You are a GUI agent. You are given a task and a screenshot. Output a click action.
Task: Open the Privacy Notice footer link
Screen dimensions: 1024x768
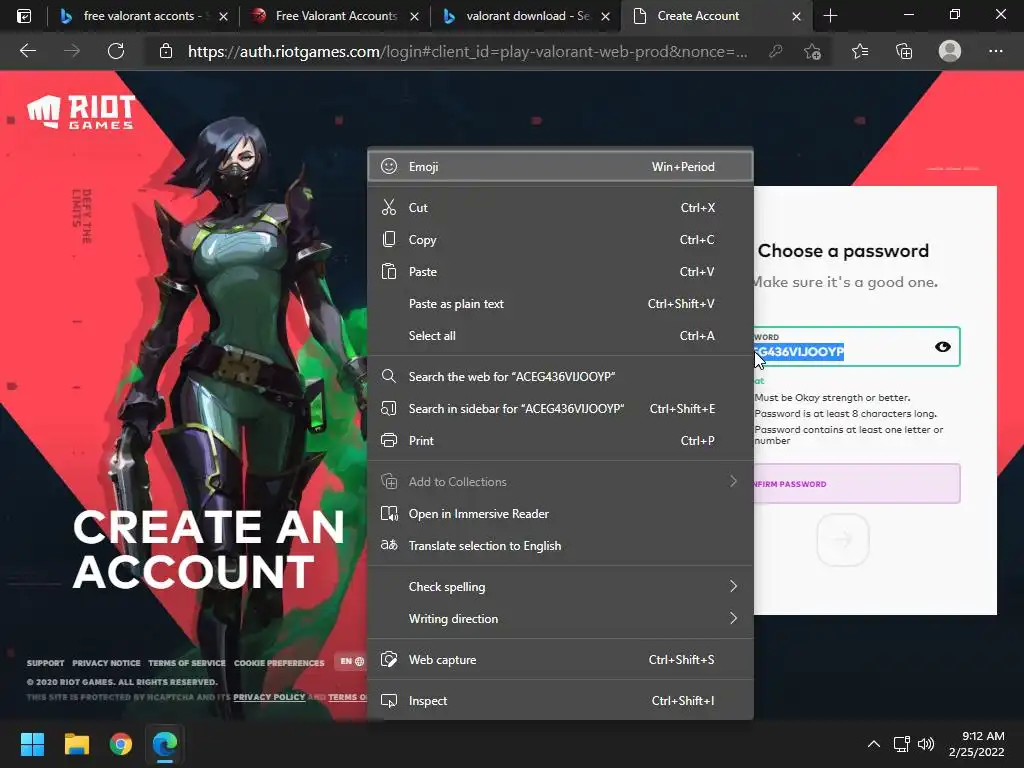click(106, 663)
